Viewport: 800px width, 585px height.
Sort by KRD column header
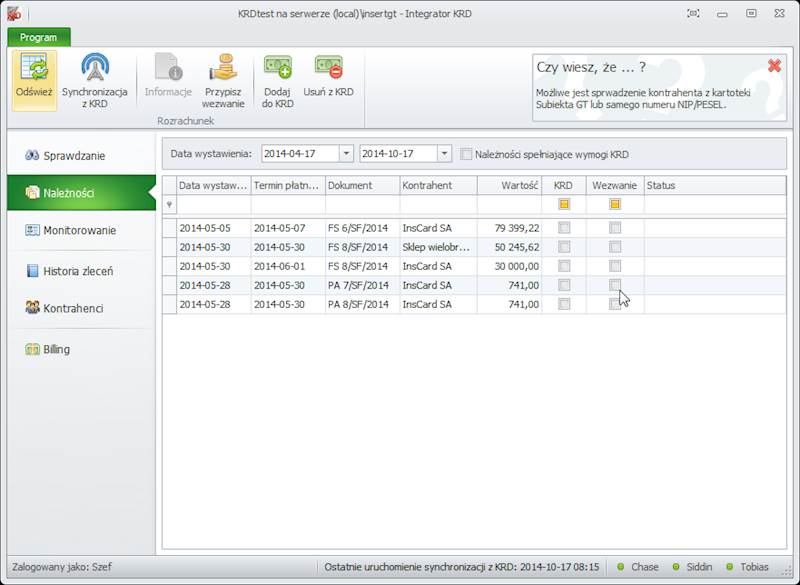pos(564,186)
